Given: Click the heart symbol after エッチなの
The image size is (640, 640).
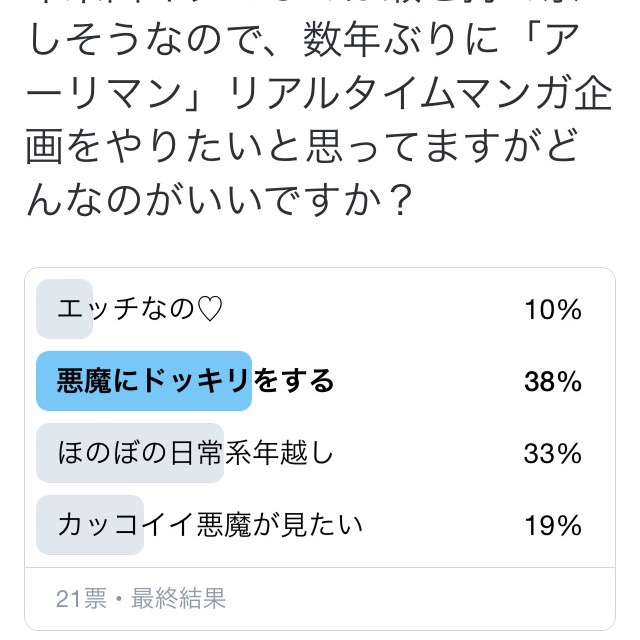Looking at the screenshot, I should (x=206, y=310).
